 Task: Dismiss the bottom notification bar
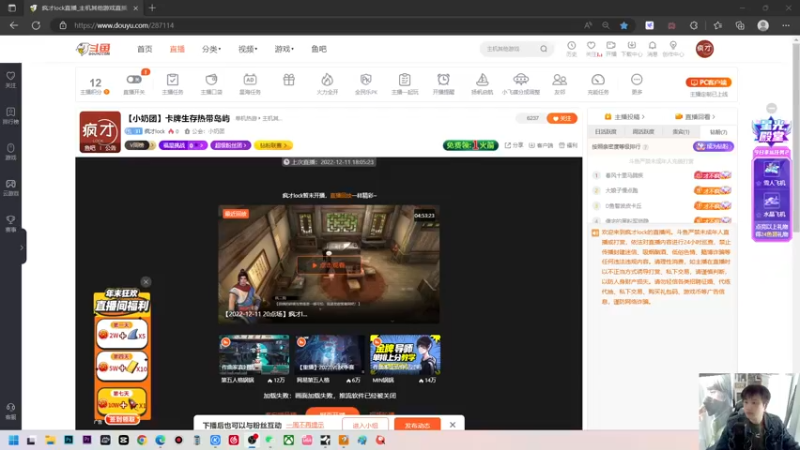click(453, 424)
